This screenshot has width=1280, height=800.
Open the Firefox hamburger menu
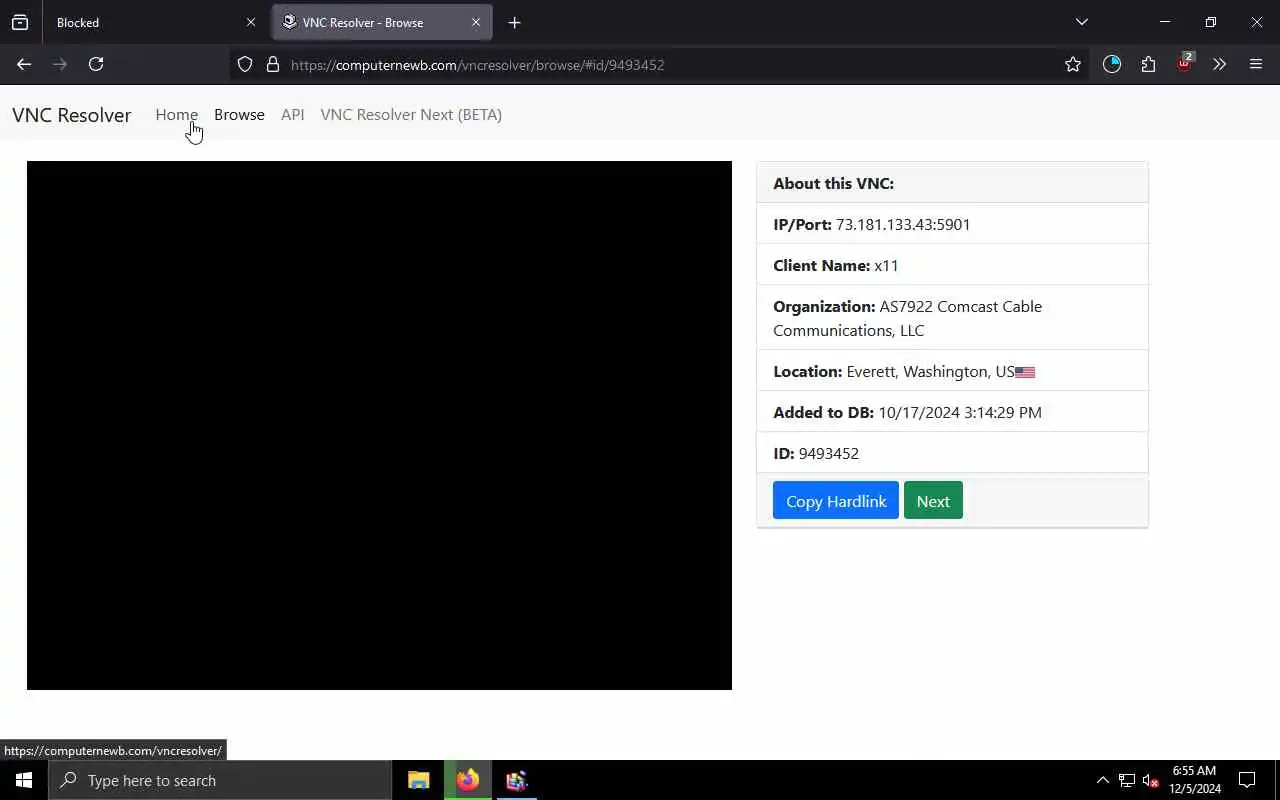pos(1256,64)
